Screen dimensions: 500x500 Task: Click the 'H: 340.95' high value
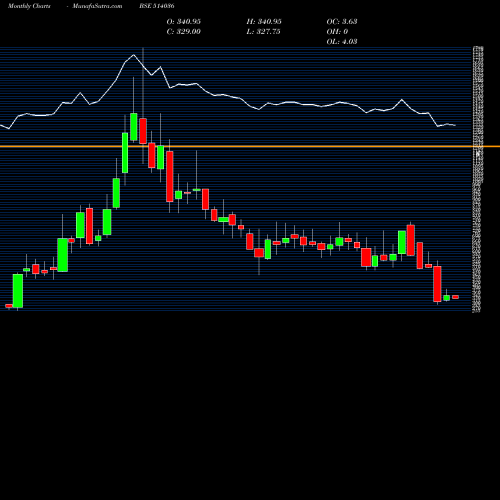[x=264, y=21]
